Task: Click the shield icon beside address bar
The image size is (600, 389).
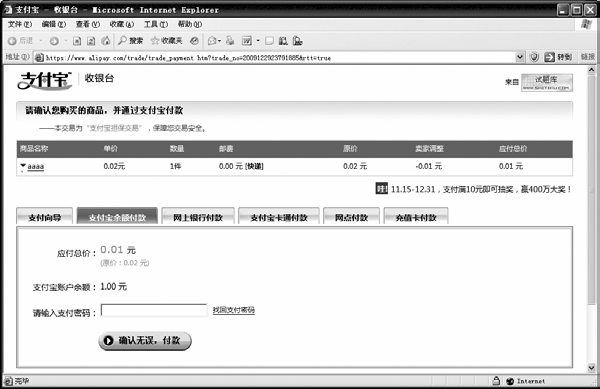Action: [534, 57]
